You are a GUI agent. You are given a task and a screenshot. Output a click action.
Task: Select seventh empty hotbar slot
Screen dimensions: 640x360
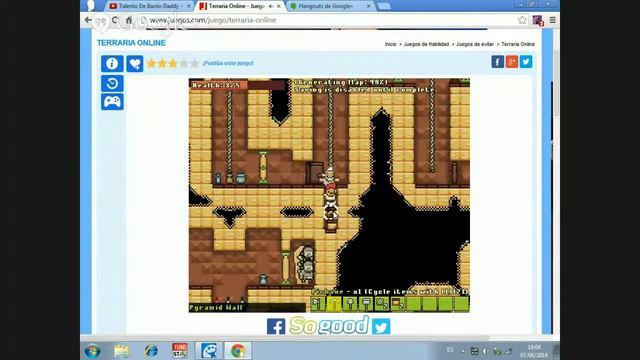tap(413, 304)
